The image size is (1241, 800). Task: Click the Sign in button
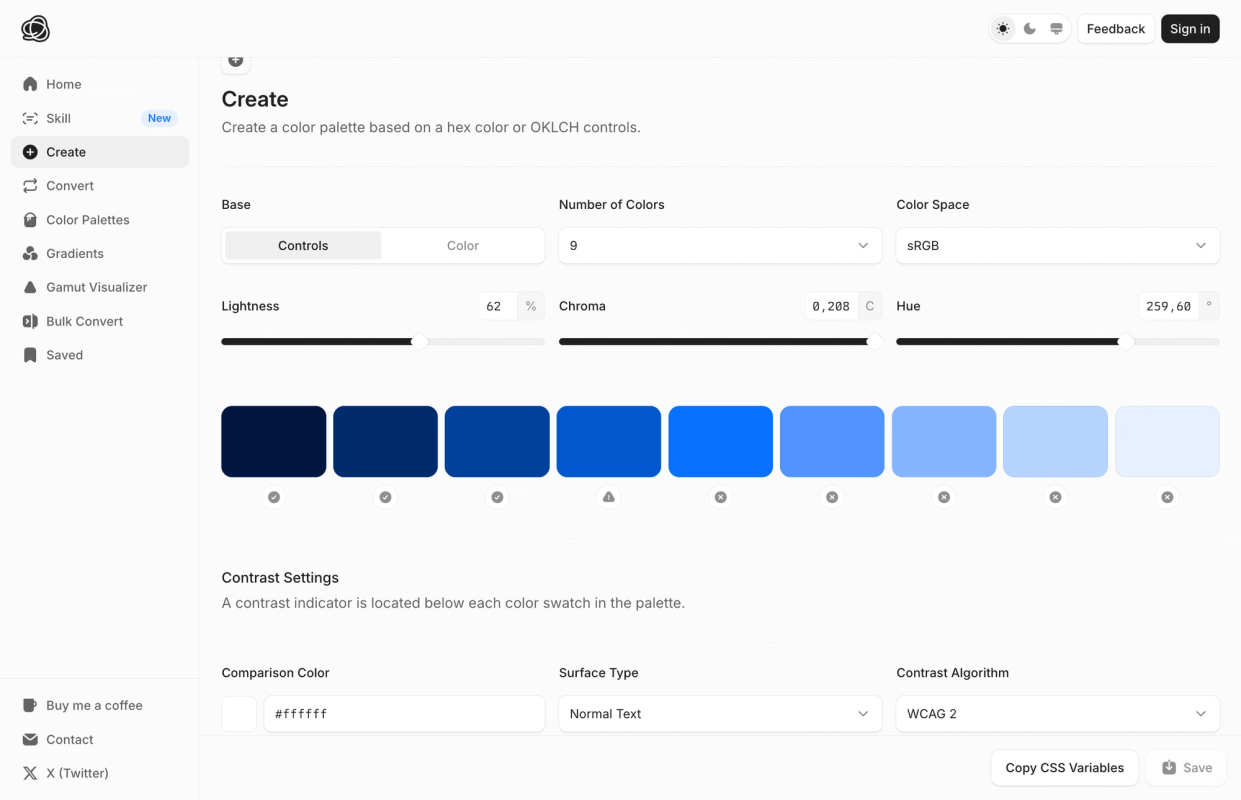(x=1190, y=29)
